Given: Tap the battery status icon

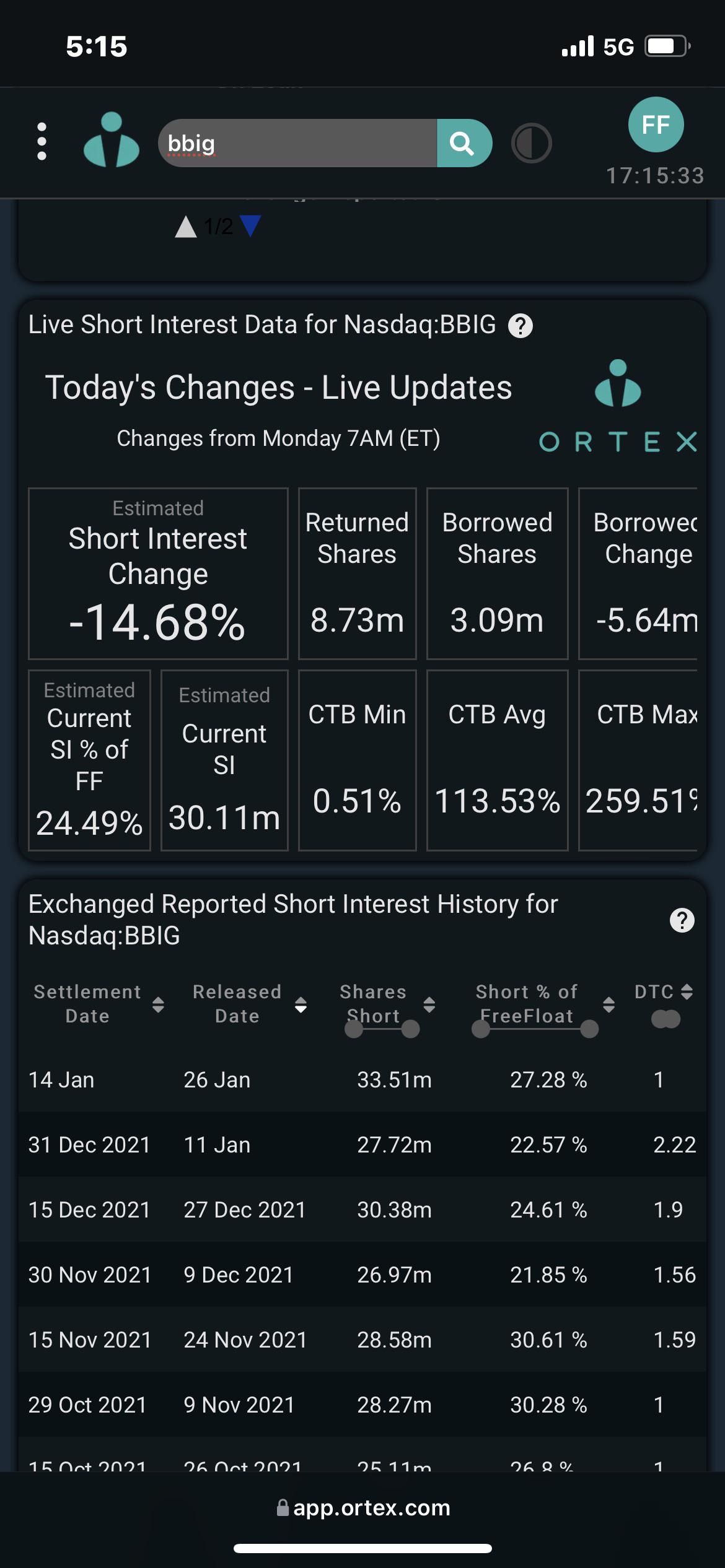Looking at the screenshot, I should 668,46.
